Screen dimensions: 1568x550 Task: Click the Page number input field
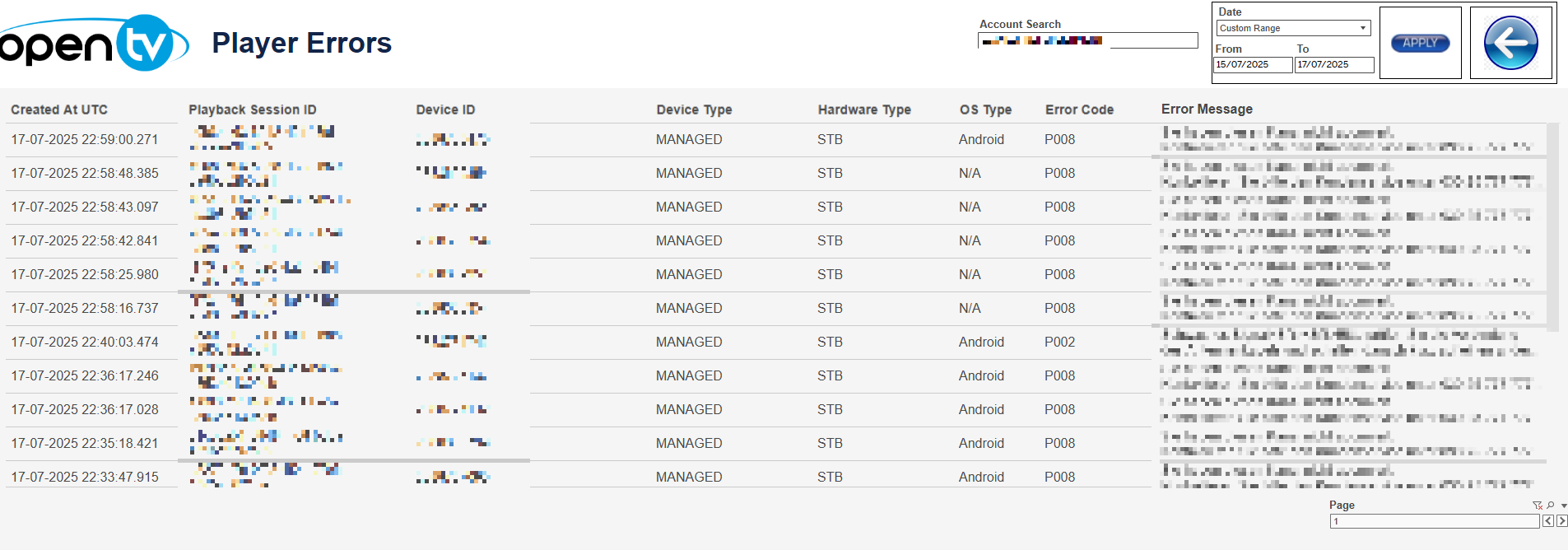tap(1434, 521)
